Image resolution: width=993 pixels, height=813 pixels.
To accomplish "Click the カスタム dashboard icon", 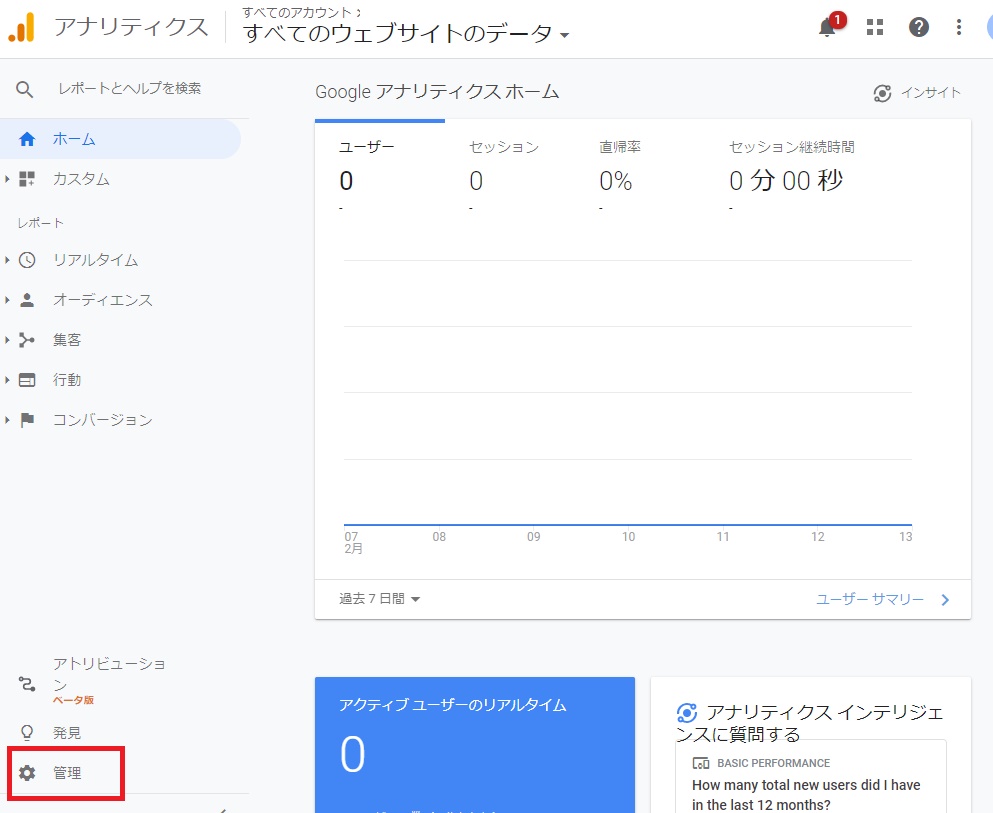I will (27, 179).
